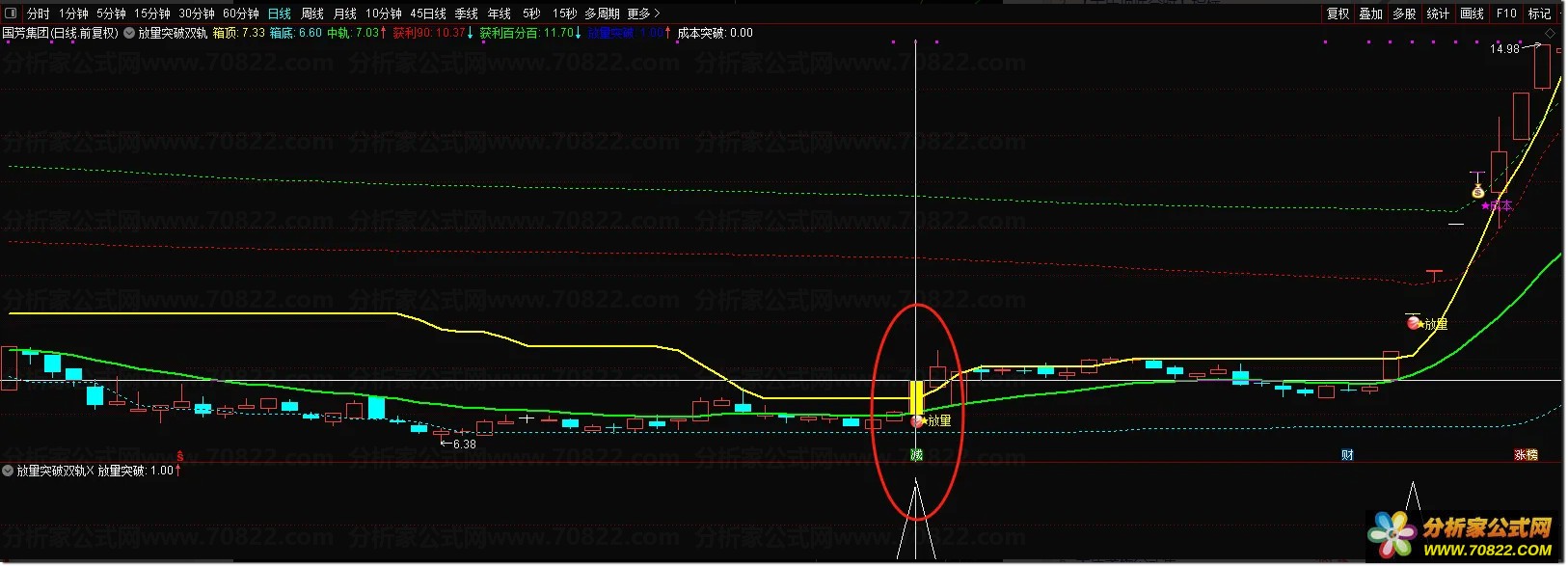Expand the 更多 periods menu
This screenshot has height=566, width=1568.
643,13
